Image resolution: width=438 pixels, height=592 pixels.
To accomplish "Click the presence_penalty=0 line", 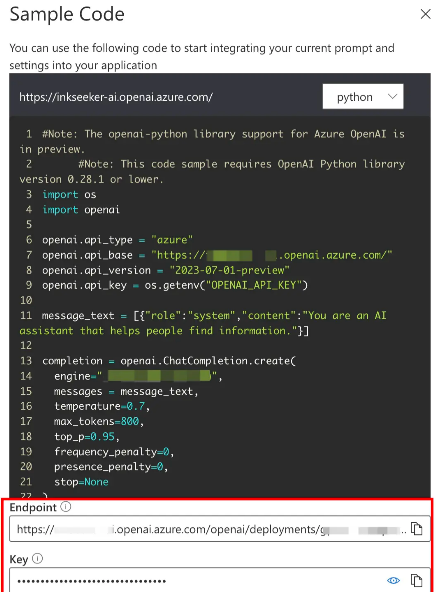I will click(111, 467).
